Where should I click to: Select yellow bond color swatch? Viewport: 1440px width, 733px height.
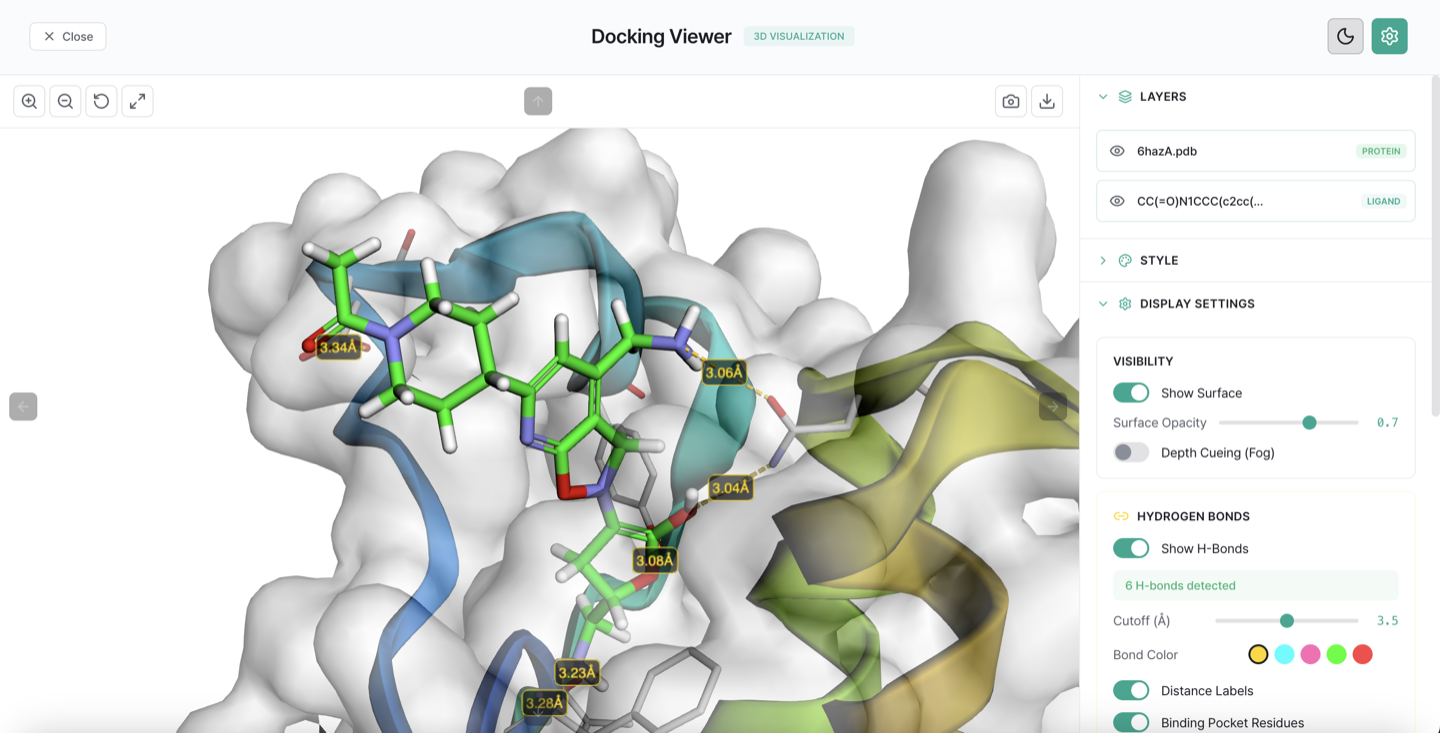coord(1258,655)
